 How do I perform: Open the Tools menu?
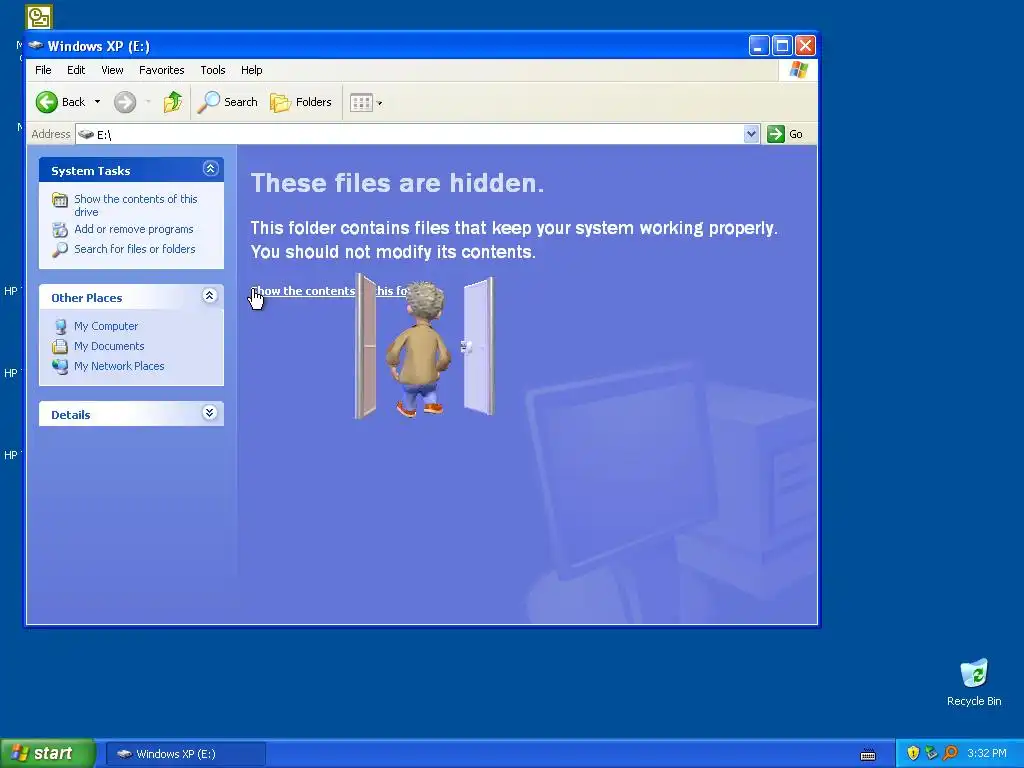click(x=212, y=70)
